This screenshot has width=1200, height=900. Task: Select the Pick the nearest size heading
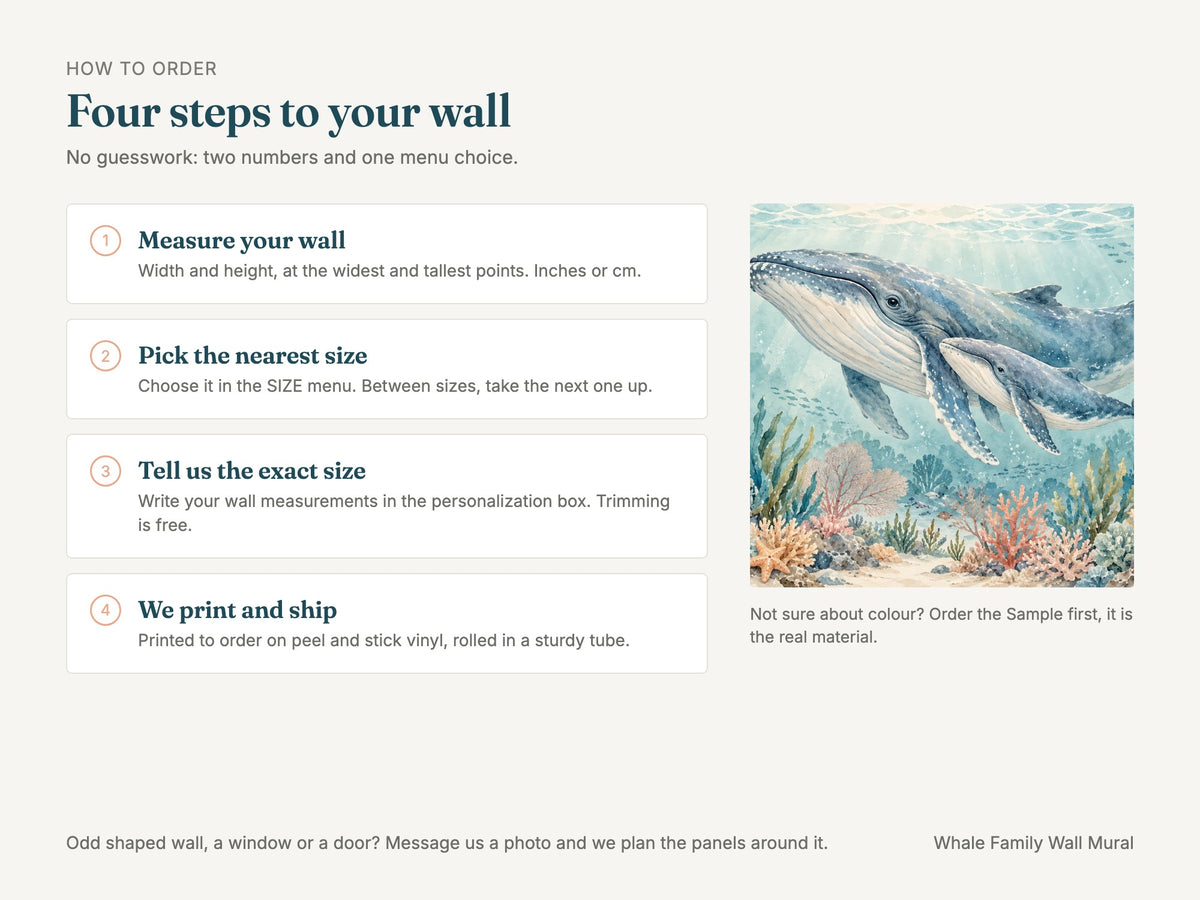253,356
